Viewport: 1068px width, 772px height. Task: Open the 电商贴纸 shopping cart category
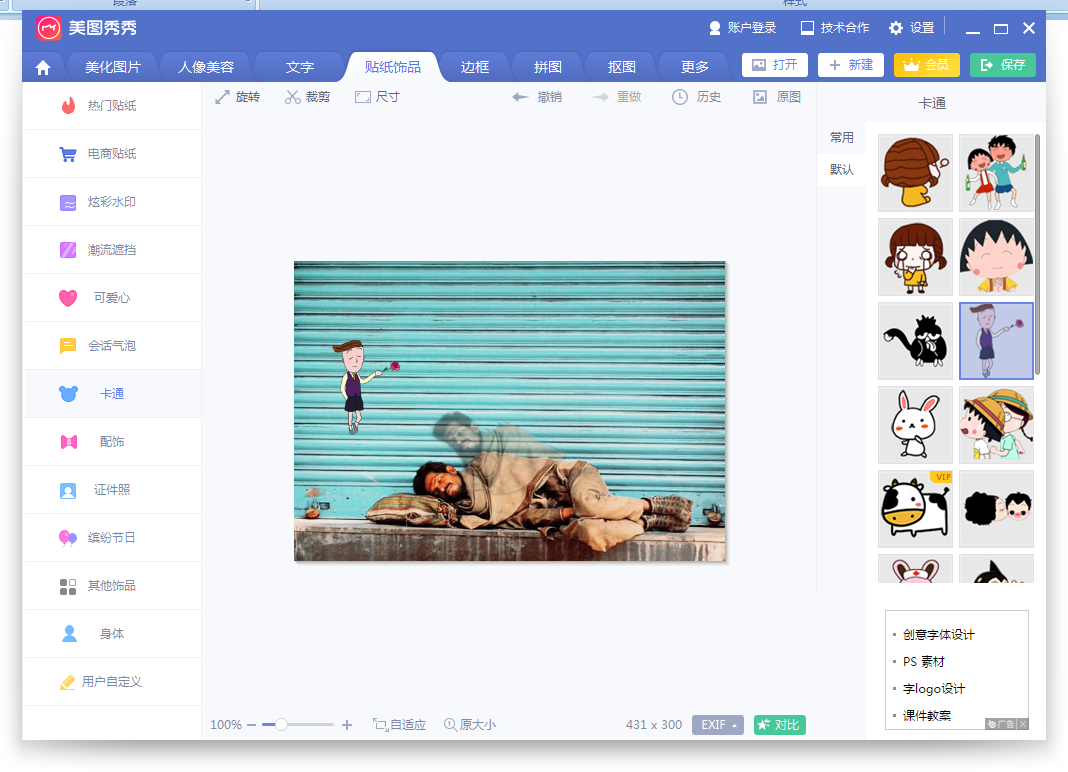pyautogui.click(x=112, y=154)
